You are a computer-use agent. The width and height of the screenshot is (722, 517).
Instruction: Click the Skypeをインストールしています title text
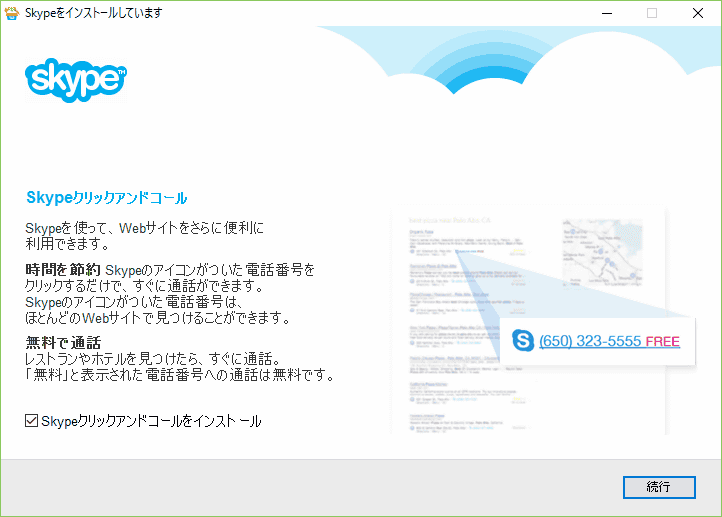(93, 13)
